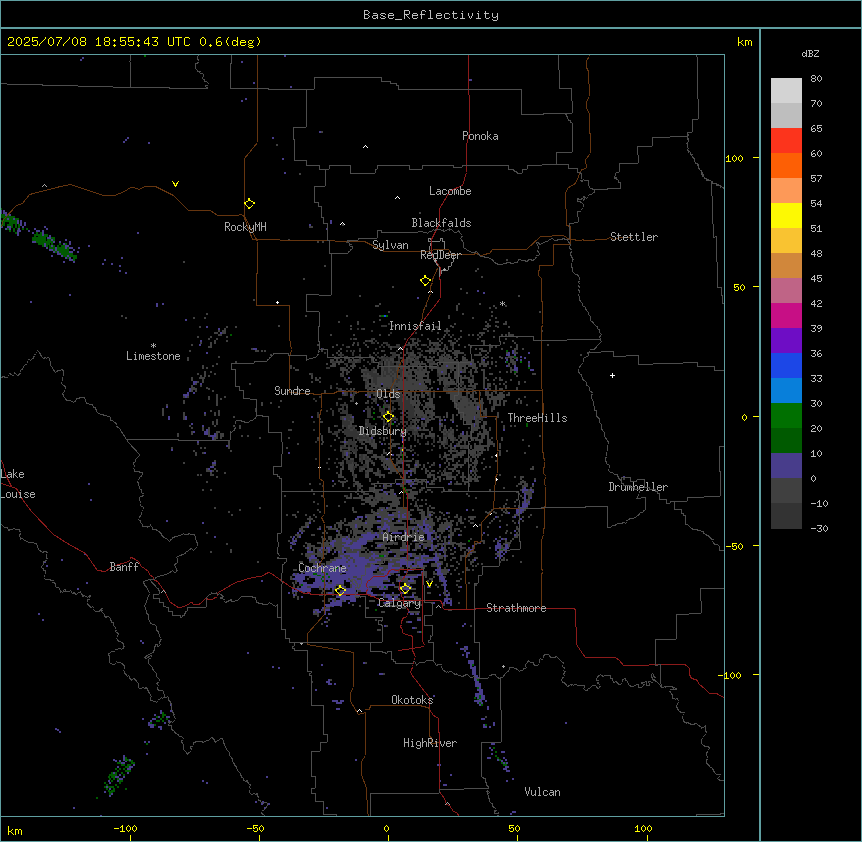Screen dimensions: 862x842
Task: Click the yellow marker between Olds and Didsbury
Action: 388,417
